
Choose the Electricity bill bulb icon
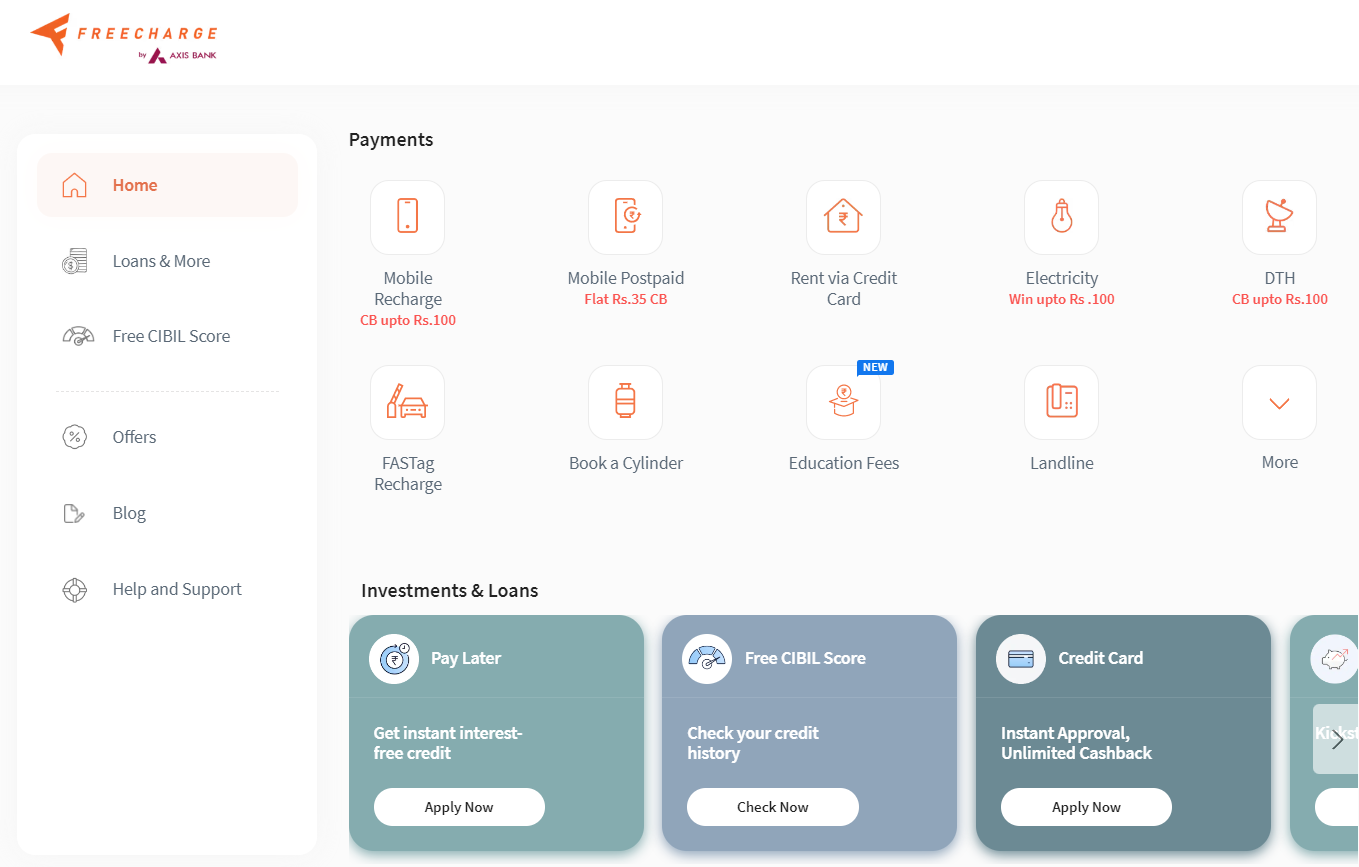pos(1061,217)
